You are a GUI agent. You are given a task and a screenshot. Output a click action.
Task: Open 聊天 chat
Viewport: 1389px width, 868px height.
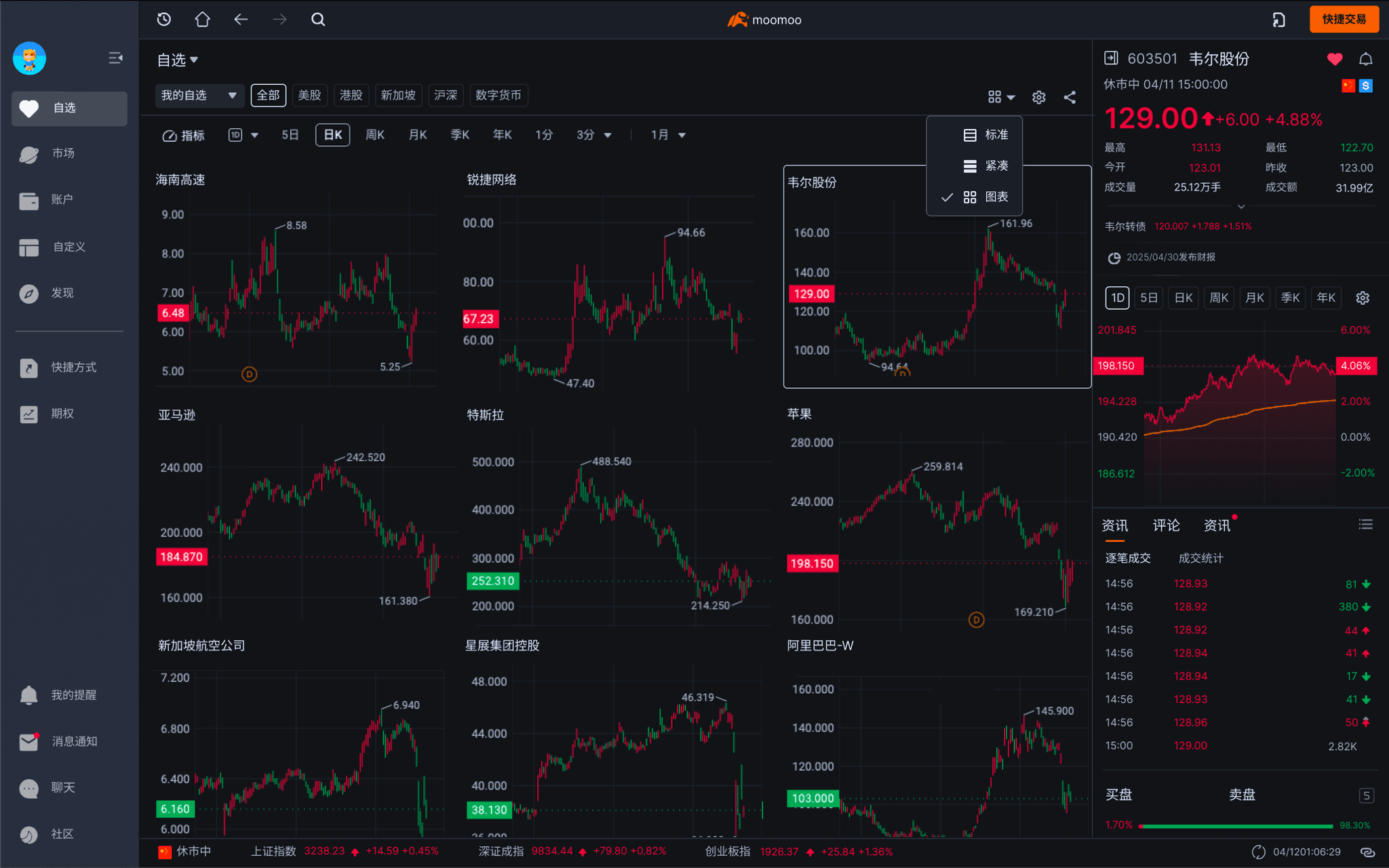[x=69, y=787]
